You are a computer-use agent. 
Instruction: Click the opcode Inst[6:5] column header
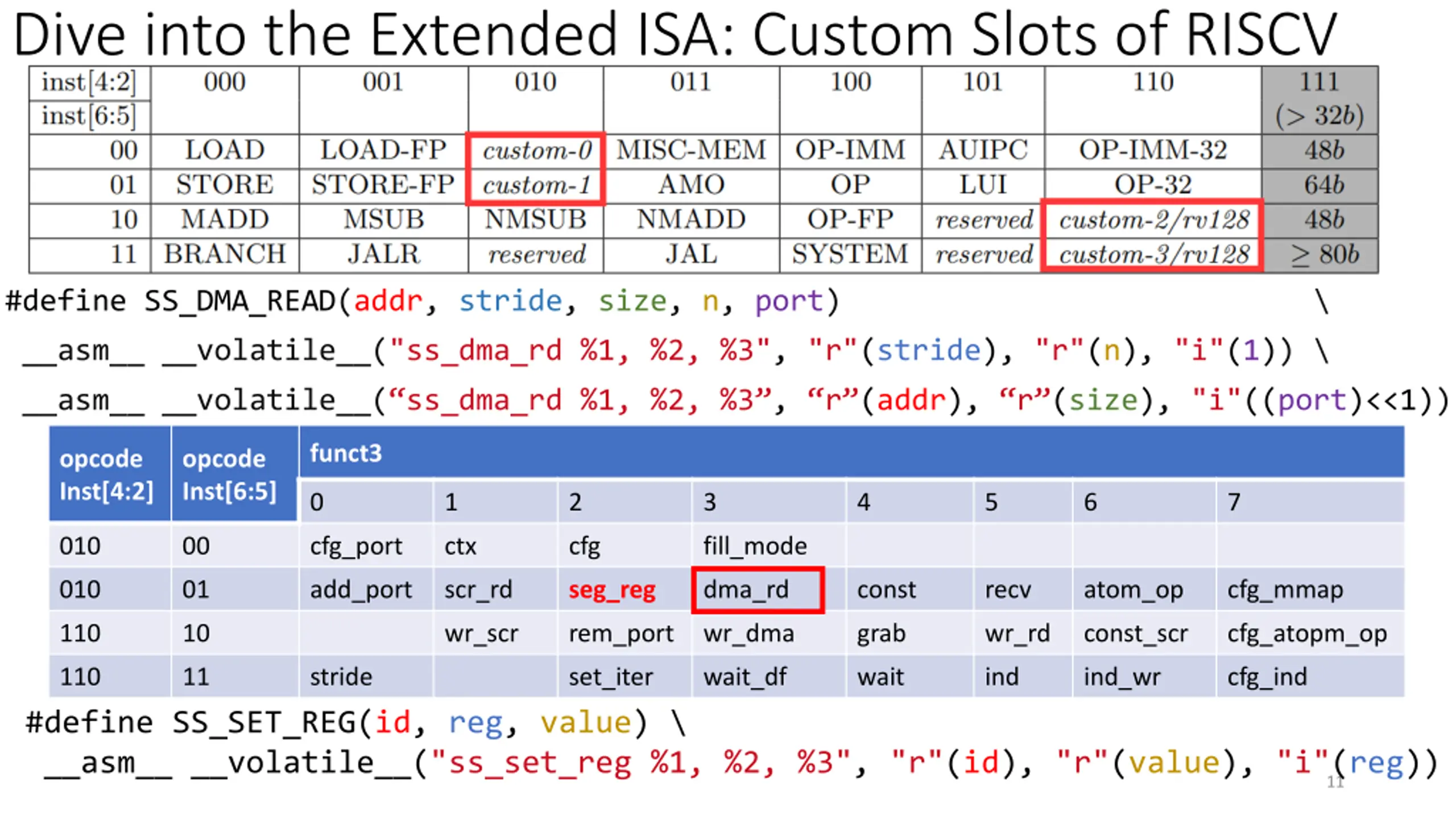234,474
